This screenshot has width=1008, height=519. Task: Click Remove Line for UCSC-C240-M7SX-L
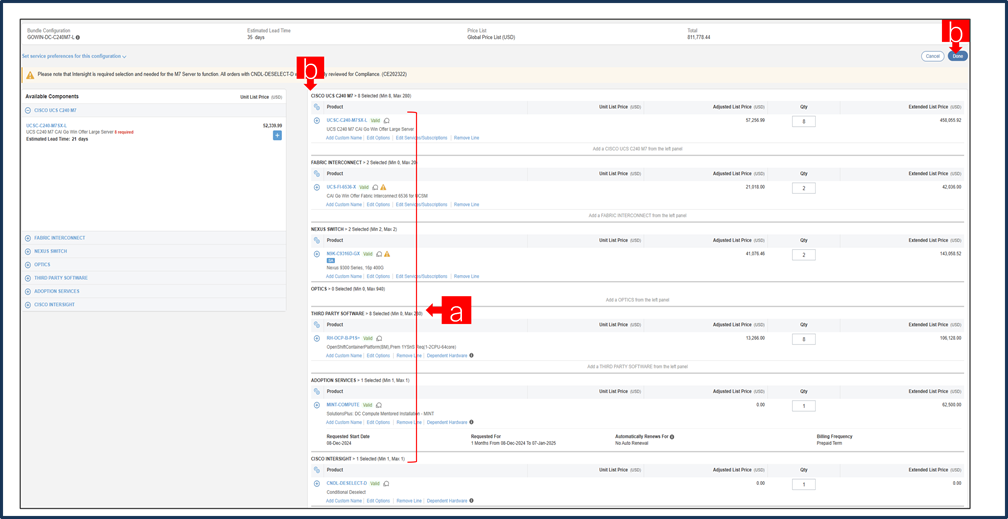pyautogui.click(x=466, y=138)
